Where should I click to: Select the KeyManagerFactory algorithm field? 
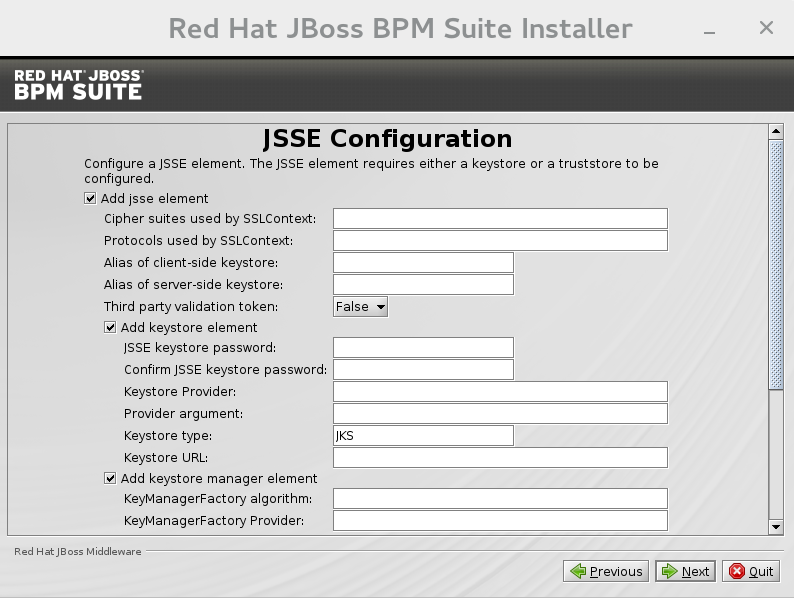point(500,498)
